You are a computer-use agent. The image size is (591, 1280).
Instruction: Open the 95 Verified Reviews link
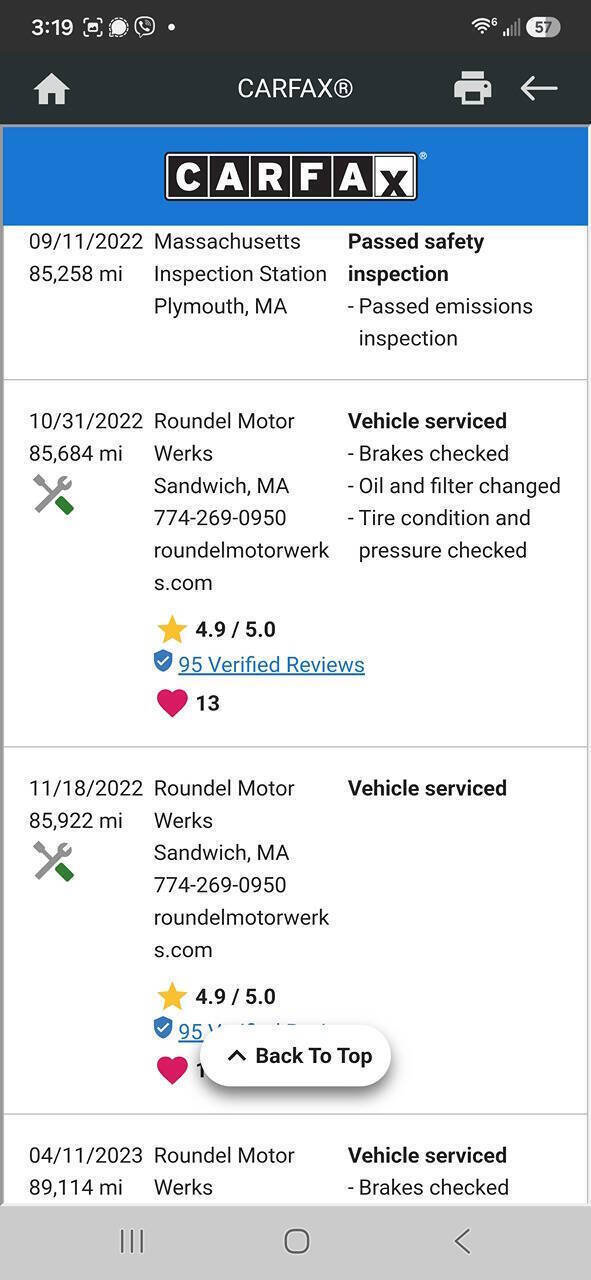271,664
